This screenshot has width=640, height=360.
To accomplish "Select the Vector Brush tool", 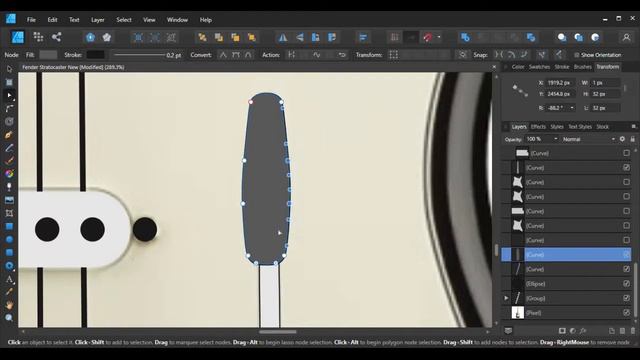I will [x=9, y=160].
